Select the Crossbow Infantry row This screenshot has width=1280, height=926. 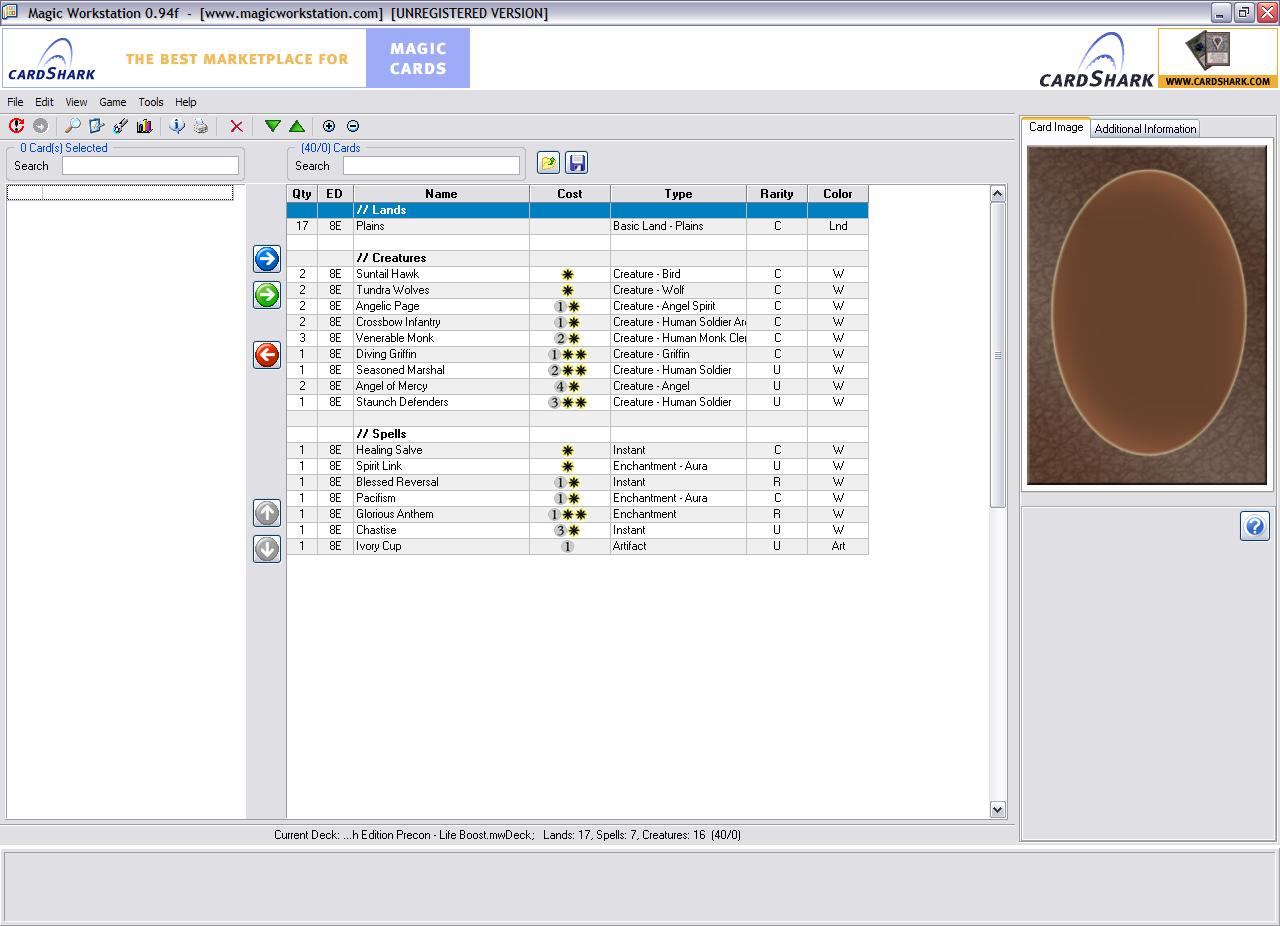(x=577, y=322)
